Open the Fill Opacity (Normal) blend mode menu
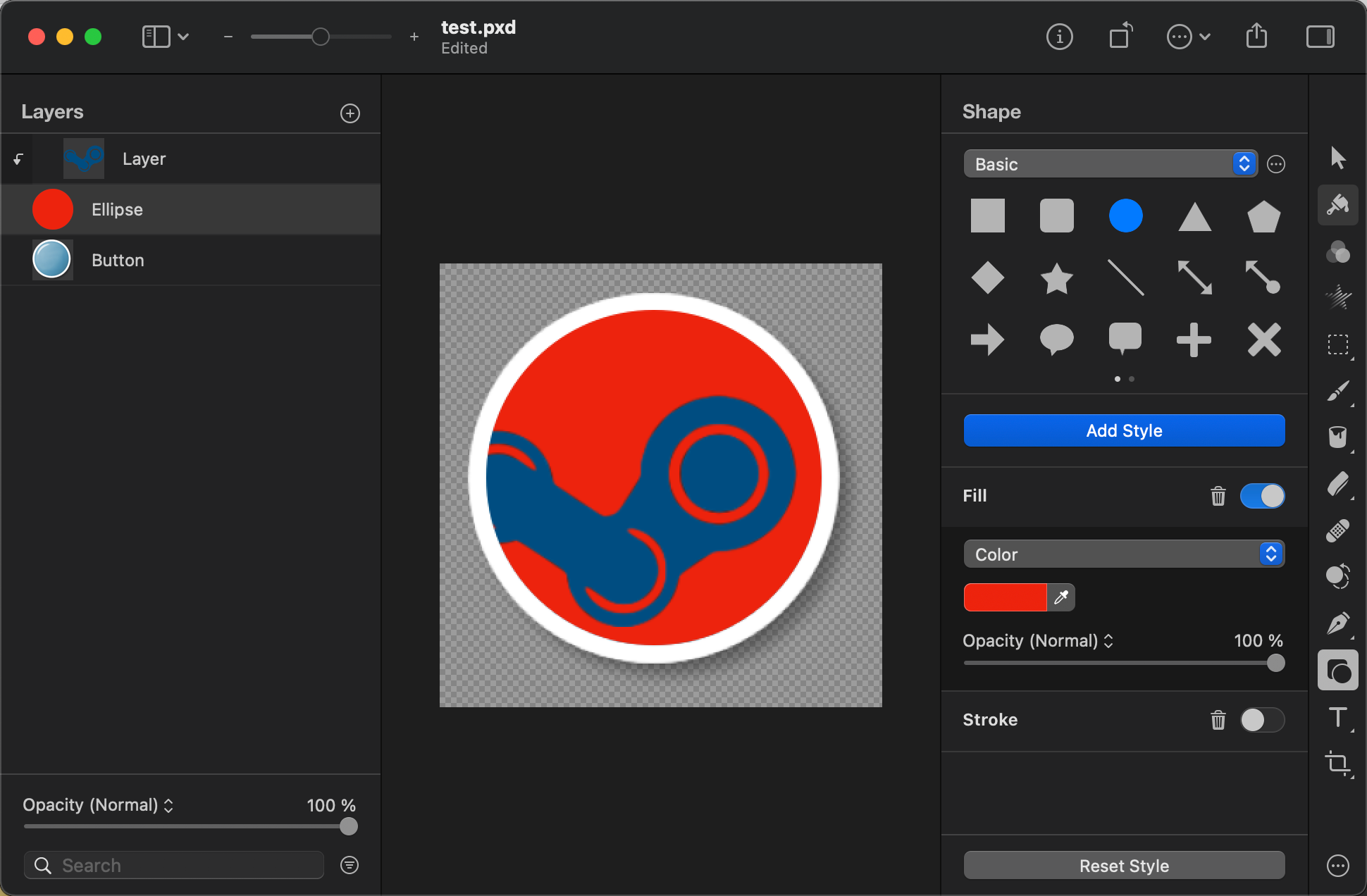 (1038, 641)
